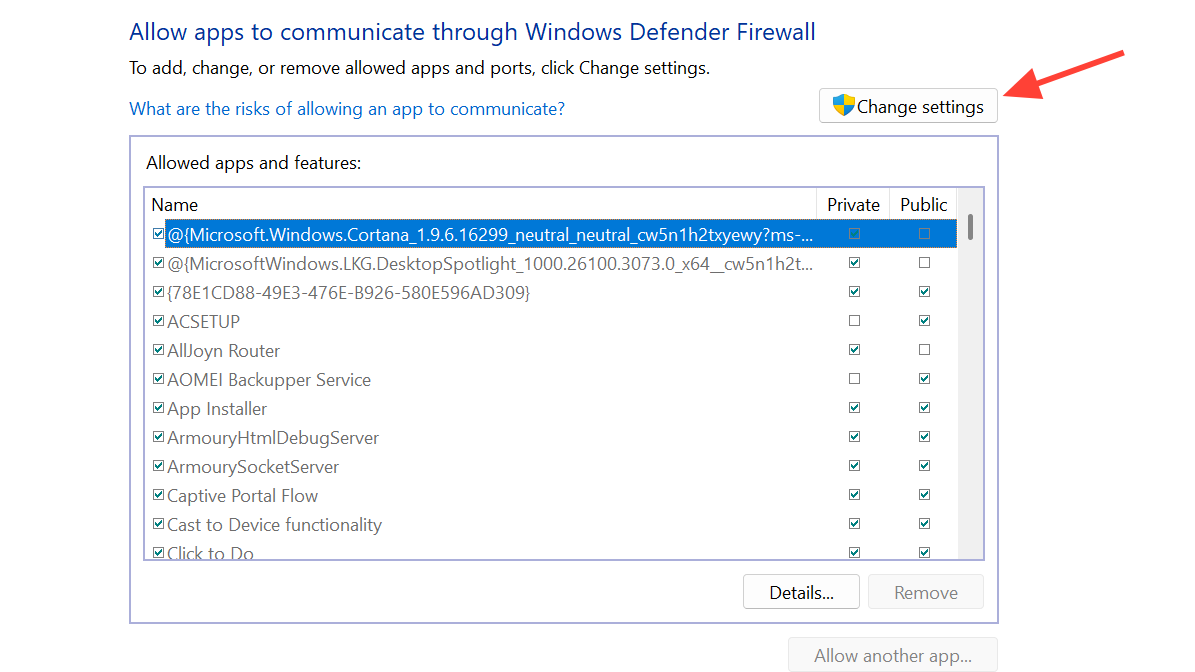This screenshot has height=672, width=1195.
Task: Uncheck ArmourySocketServer Private checkbox
Action: [854, 466]
